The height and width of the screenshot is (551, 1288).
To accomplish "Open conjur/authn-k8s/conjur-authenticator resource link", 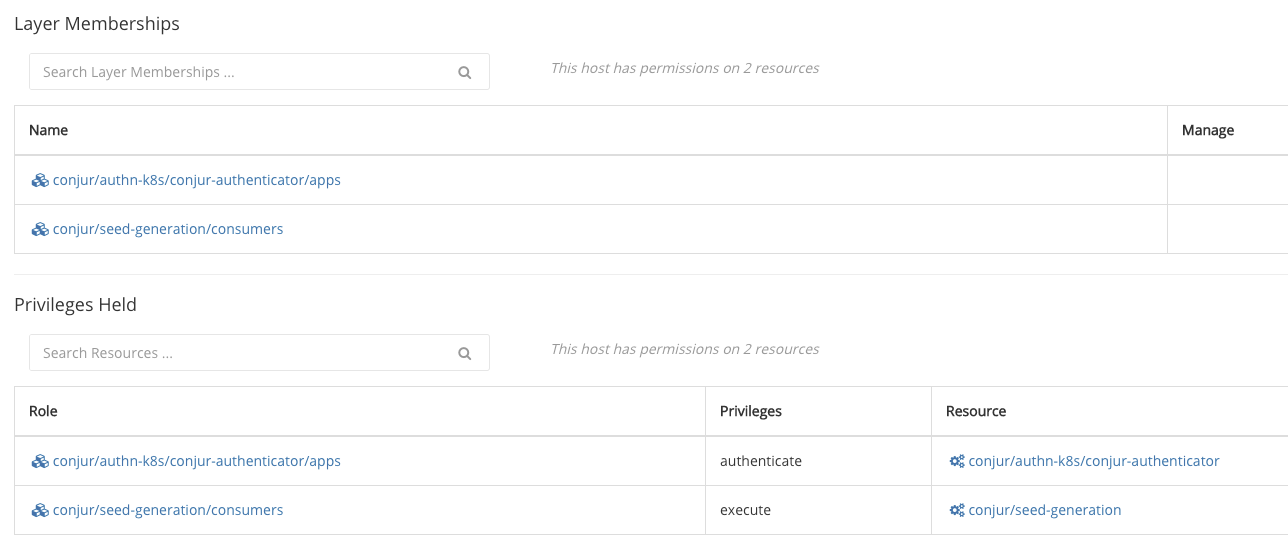I will (x=1094, y=461).
